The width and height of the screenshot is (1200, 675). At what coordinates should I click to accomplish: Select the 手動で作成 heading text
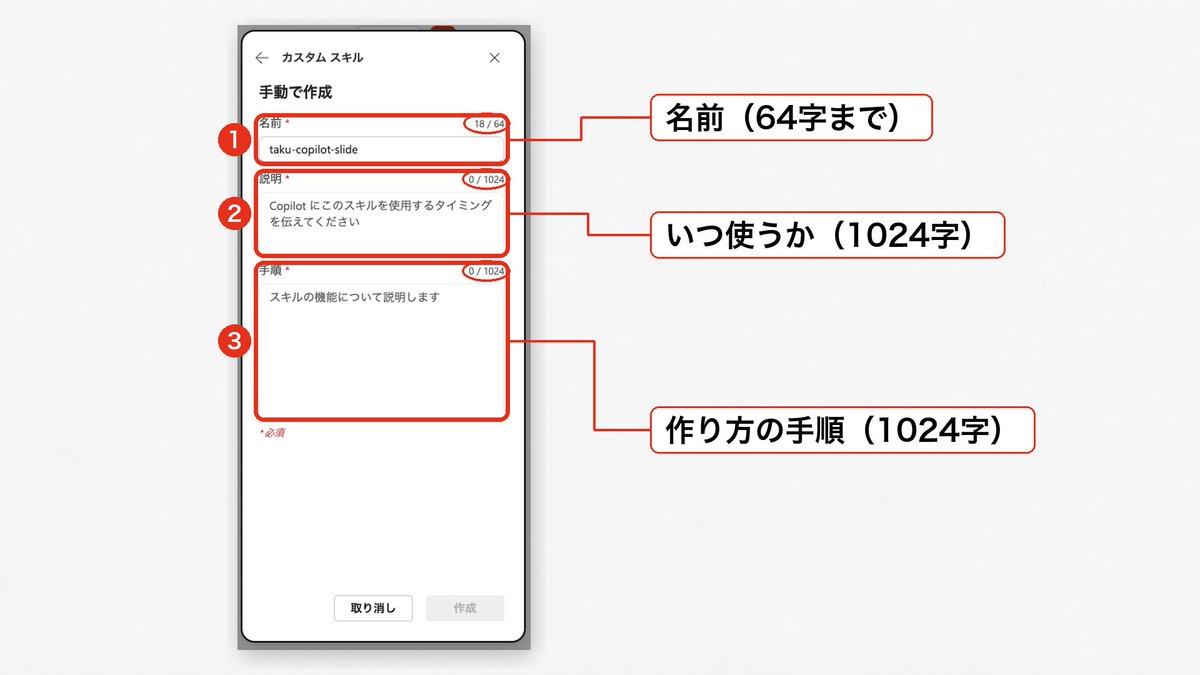[296, 92]
